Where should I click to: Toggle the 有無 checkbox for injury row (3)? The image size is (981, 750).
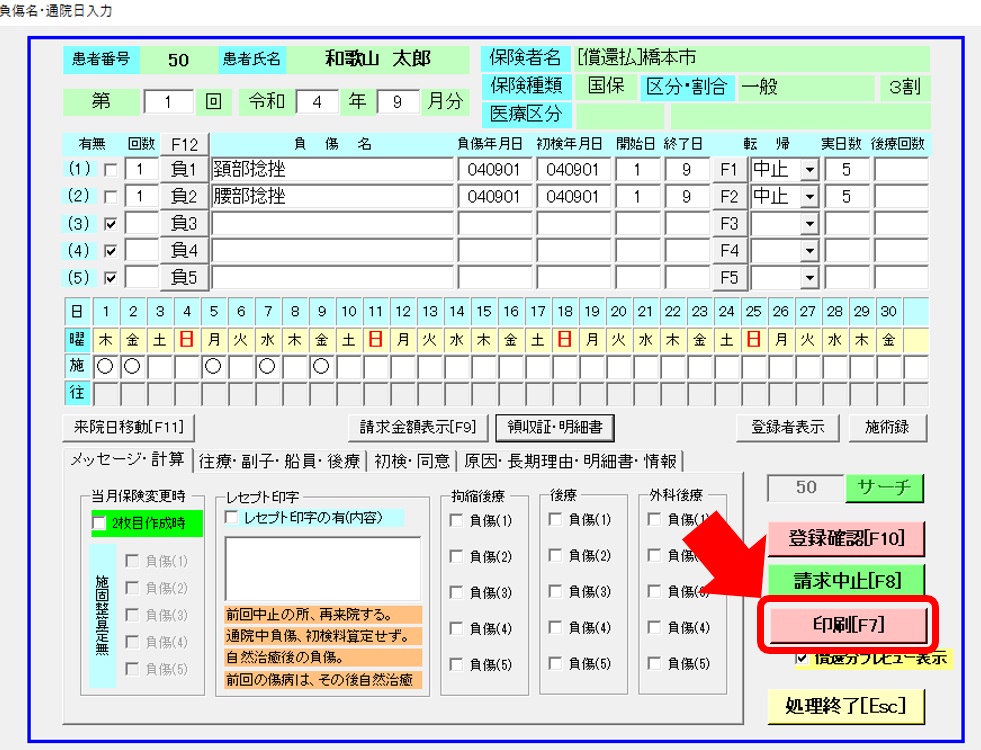[111, 224]
